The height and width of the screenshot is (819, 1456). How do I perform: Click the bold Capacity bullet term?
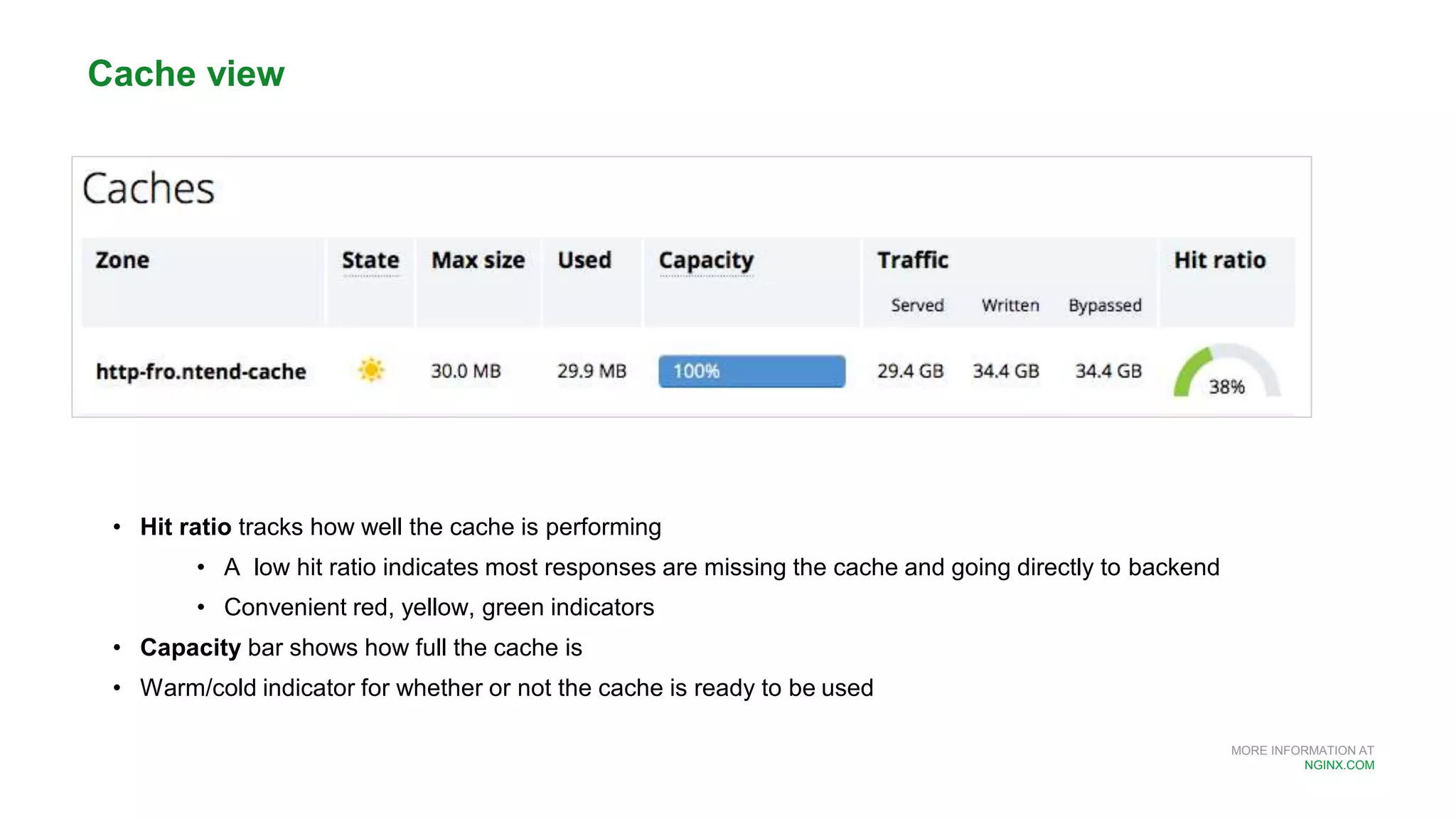tap(191, 648)
